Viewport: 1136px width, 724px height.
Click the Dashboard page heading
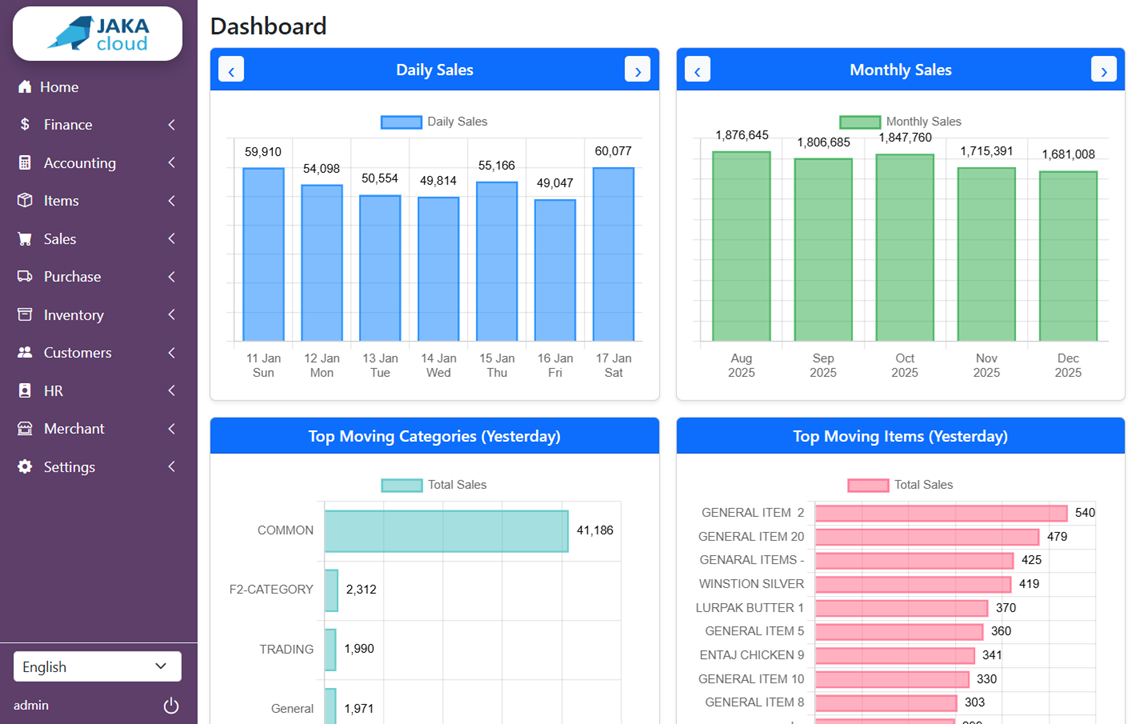[268, 26]
